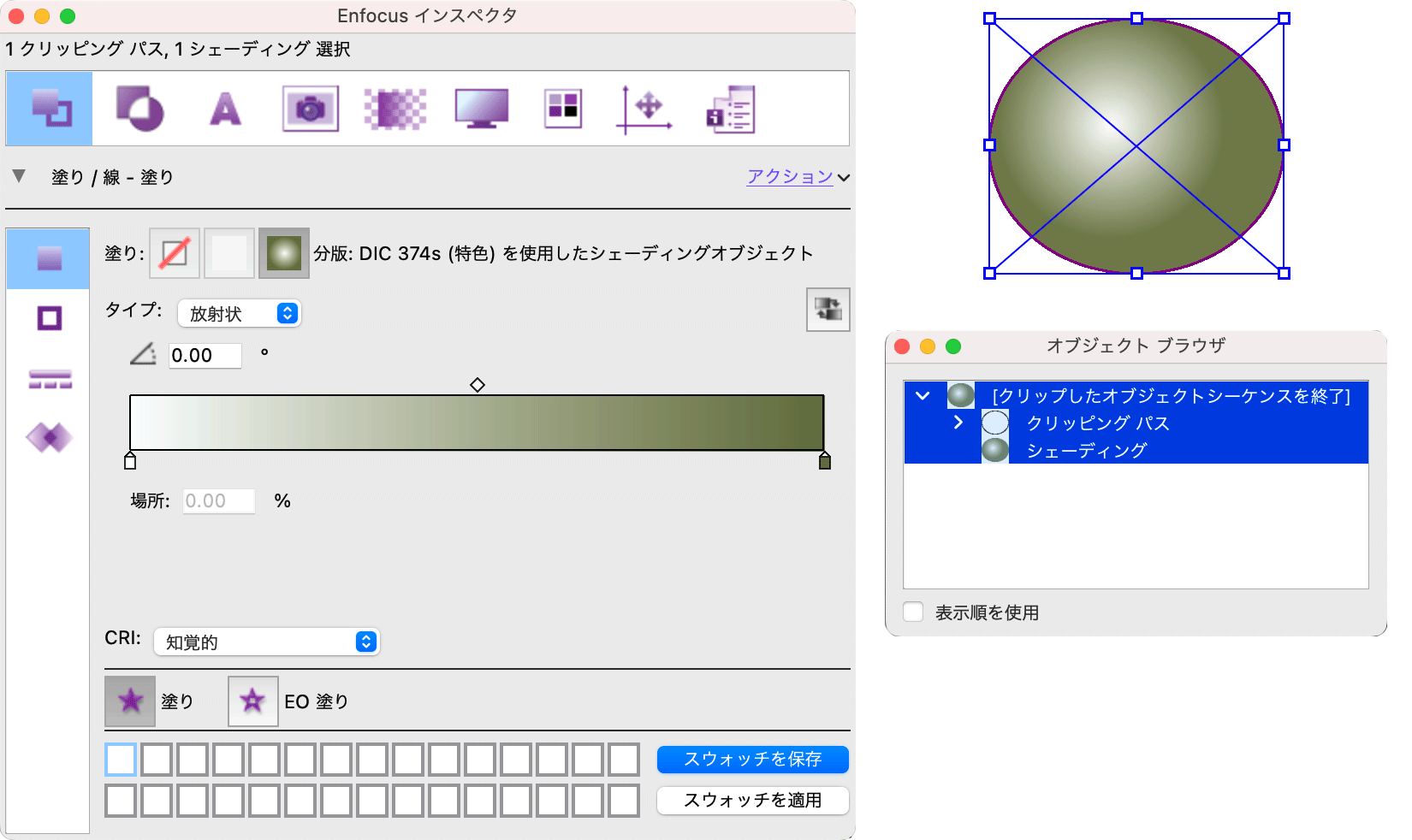The height and width of the screenshot is (840, 1412).
Task: Open the CRI 知覚的 dropdown
Action: click(267, 642)
